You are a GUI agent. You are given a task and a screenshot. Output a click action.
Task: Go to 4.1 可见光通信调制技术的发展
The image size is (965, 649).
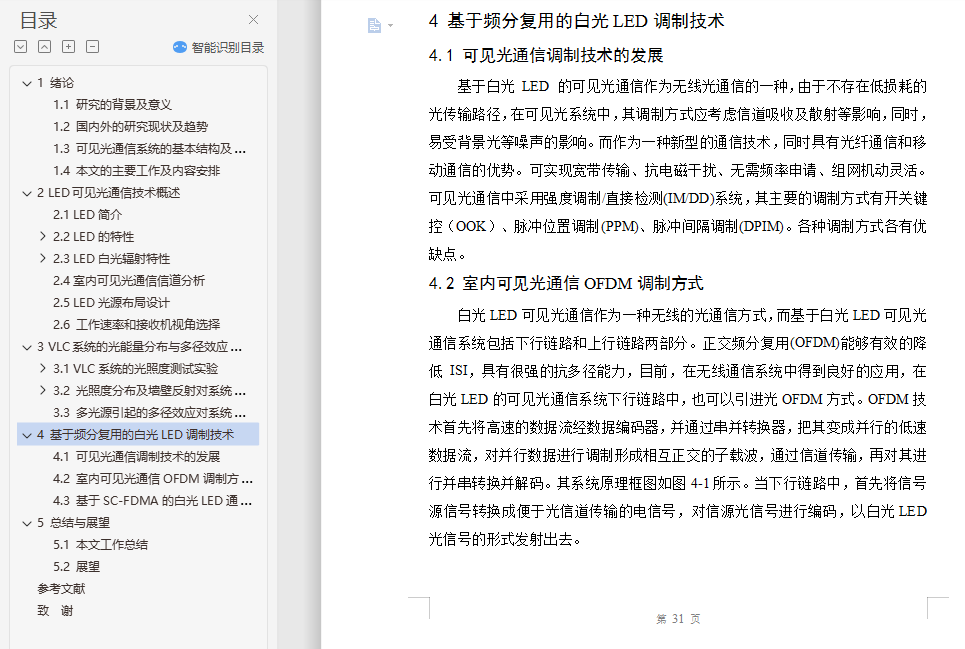tap(136, 456)
